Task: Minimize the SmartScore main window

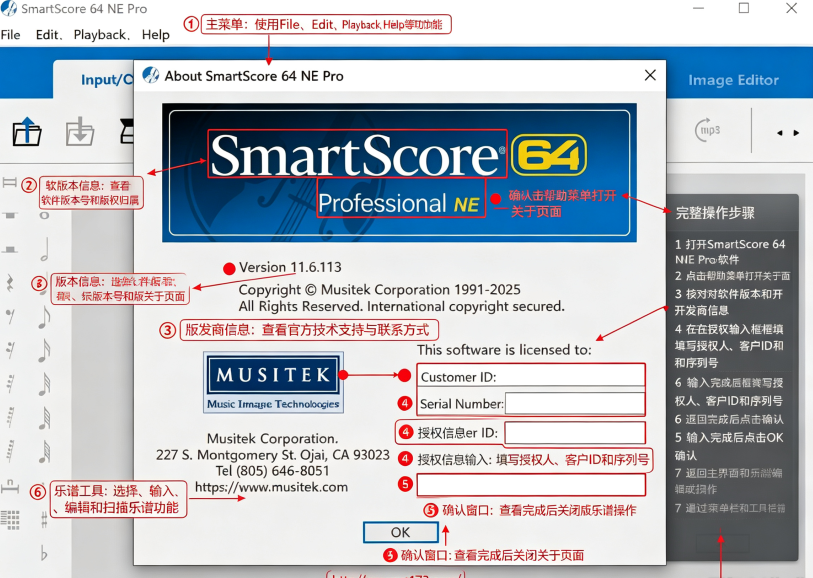Action: point(698,8)
